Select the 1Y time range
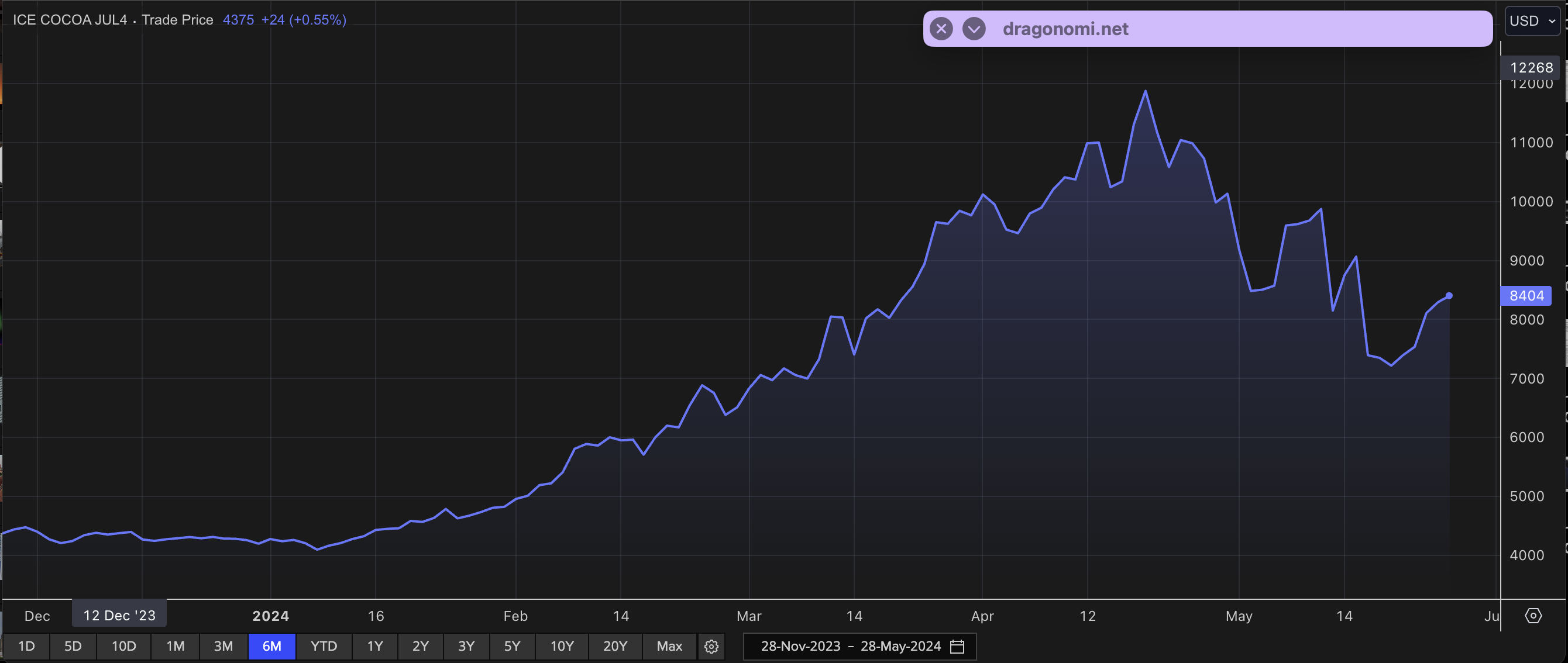This screenshot has height=663, width=1568. pos(375,646)
